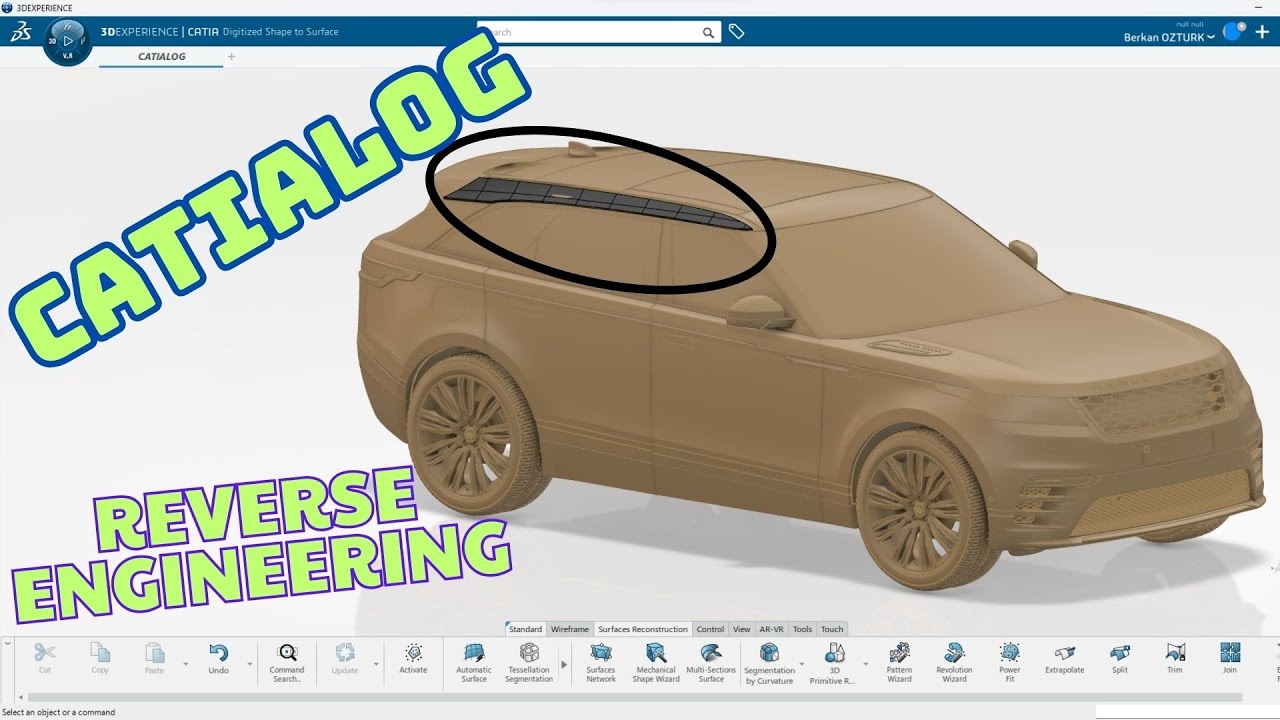This screenshot has height=720, width=1280.
Task: Switch to the View tab
Action: click(741, 629)
